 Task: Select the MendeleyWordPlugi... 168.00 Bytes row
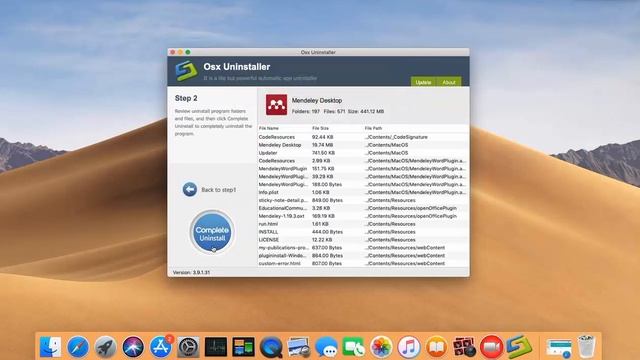(x=363, y=184)
